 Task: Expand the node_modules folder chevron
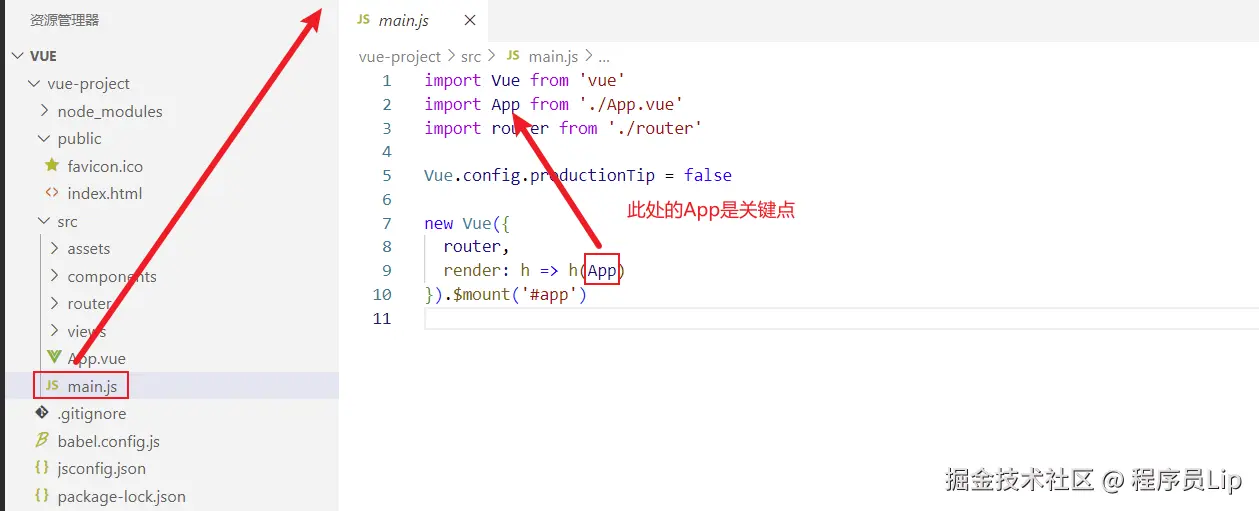44,111
